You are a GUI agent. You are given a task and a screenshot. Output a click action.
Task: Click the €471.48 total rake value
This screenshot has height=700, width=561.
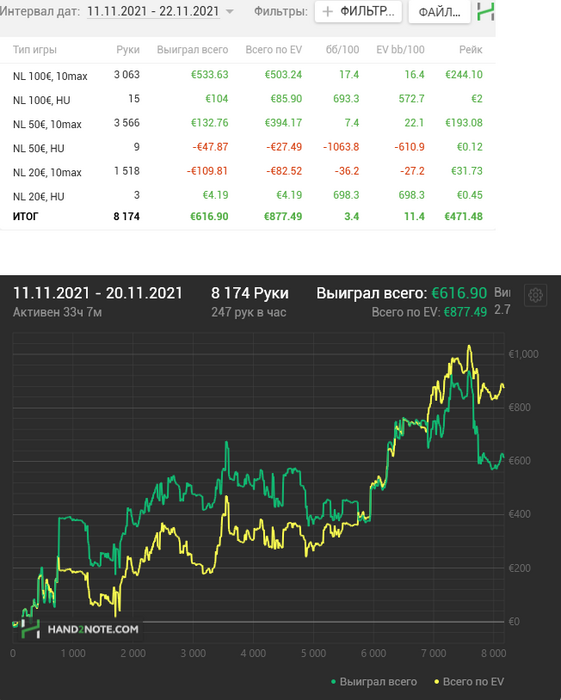(464, 217)
